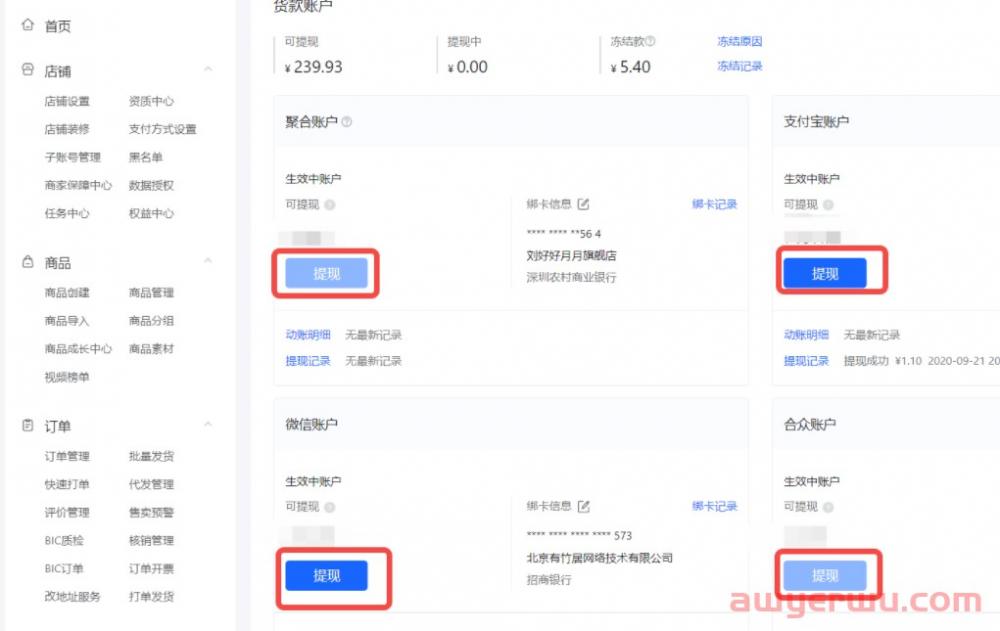Click the help icon beside 聚合账户 title
Viewport: 1000px width, 631px height.
click(346, 122)
